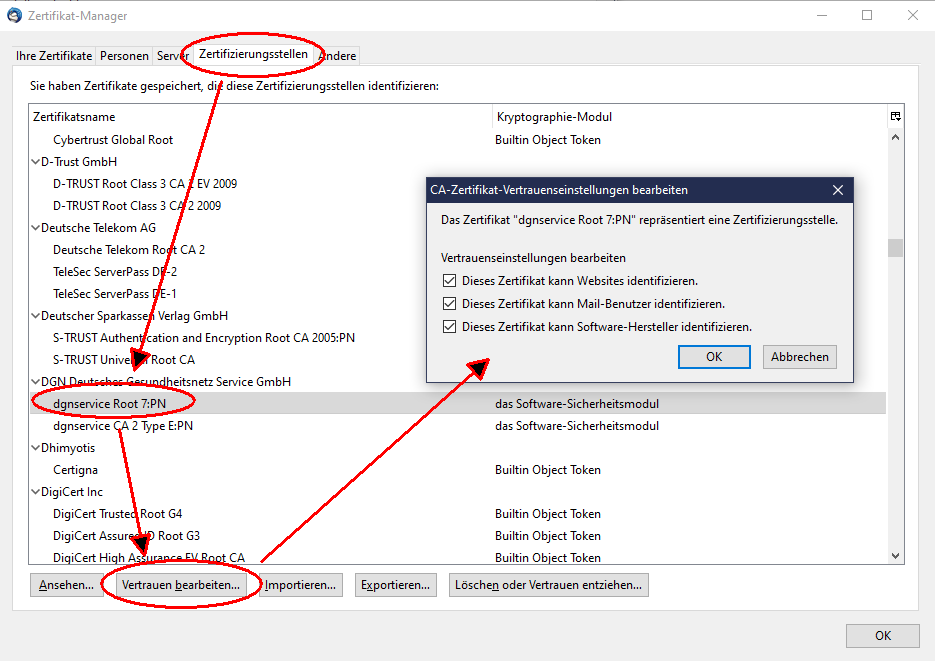Sort by Zertifikatsname column header
Screen dimensions: 935x661
coord(261,117)
